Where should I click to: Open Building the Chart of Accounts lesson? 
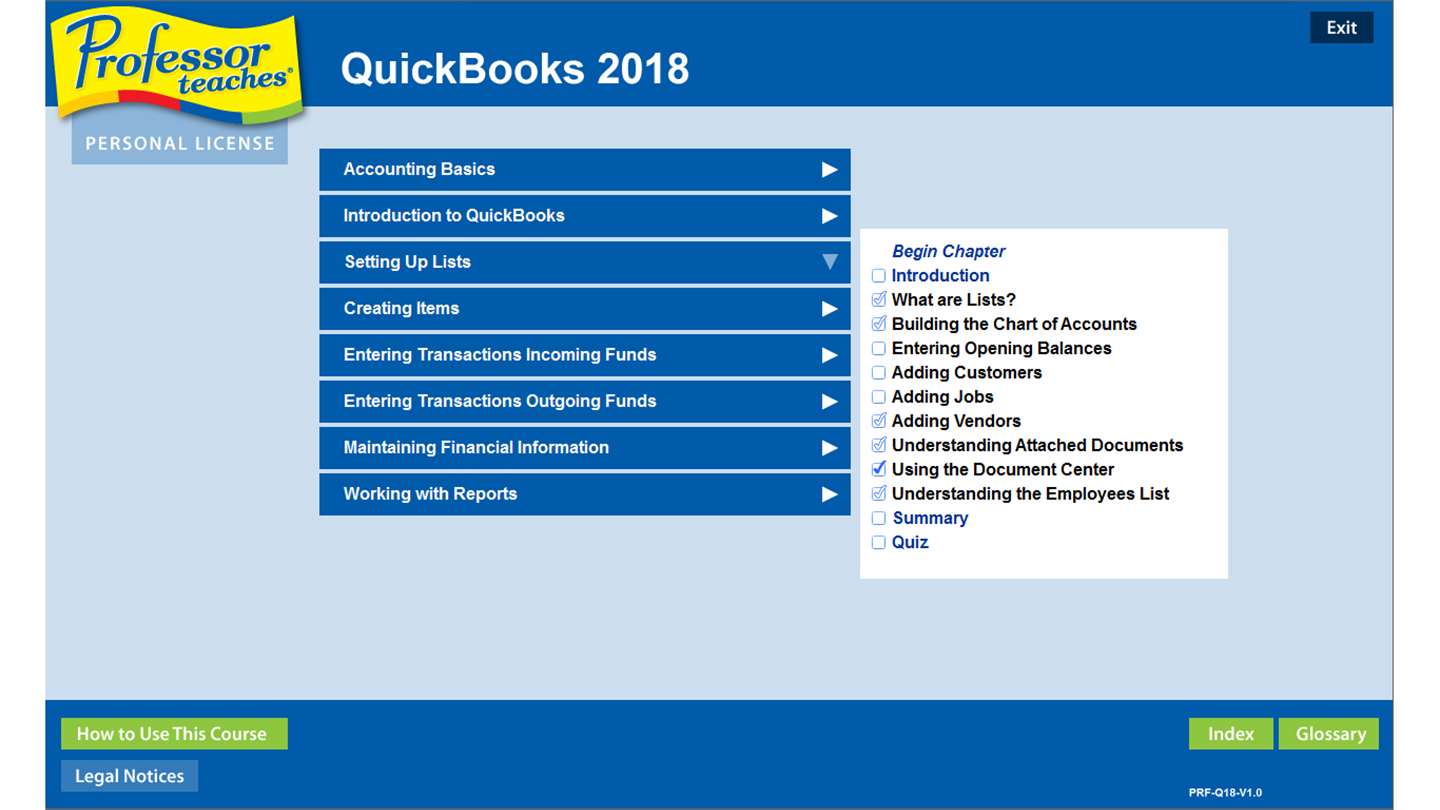point(1014,324)
